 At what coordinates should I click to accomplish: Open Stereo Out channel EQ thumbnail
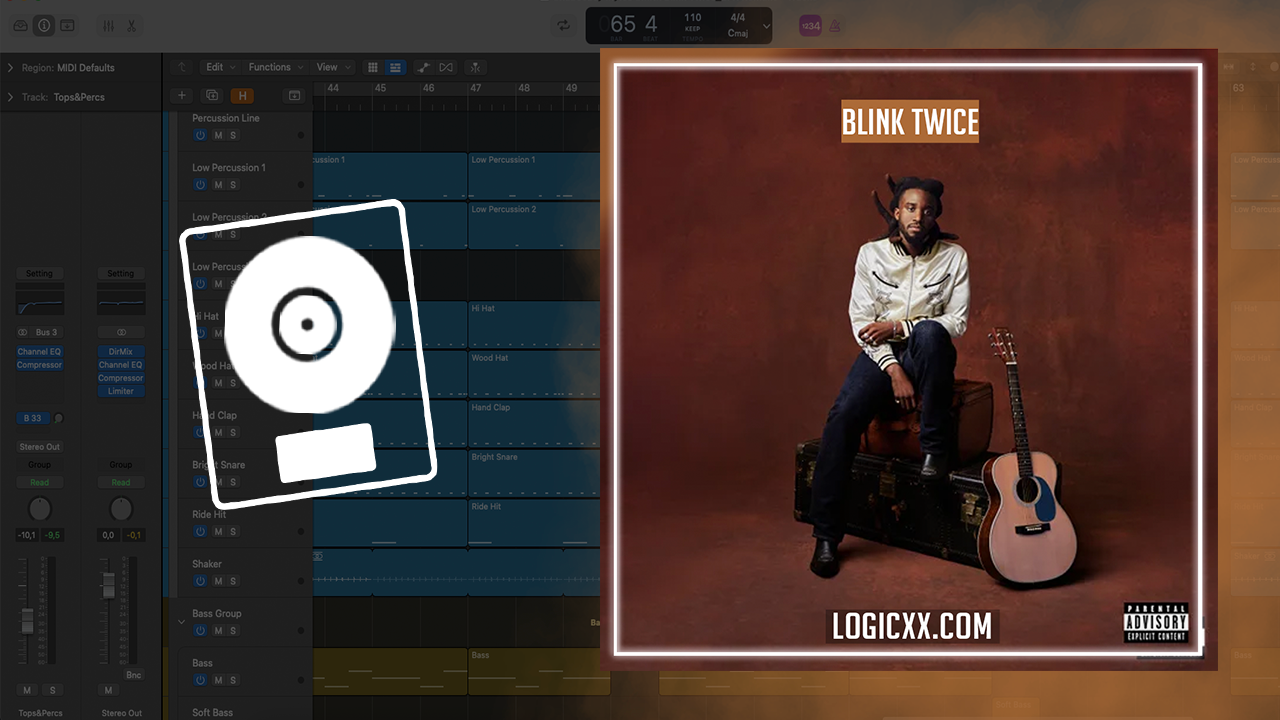(x=121, y=304)
